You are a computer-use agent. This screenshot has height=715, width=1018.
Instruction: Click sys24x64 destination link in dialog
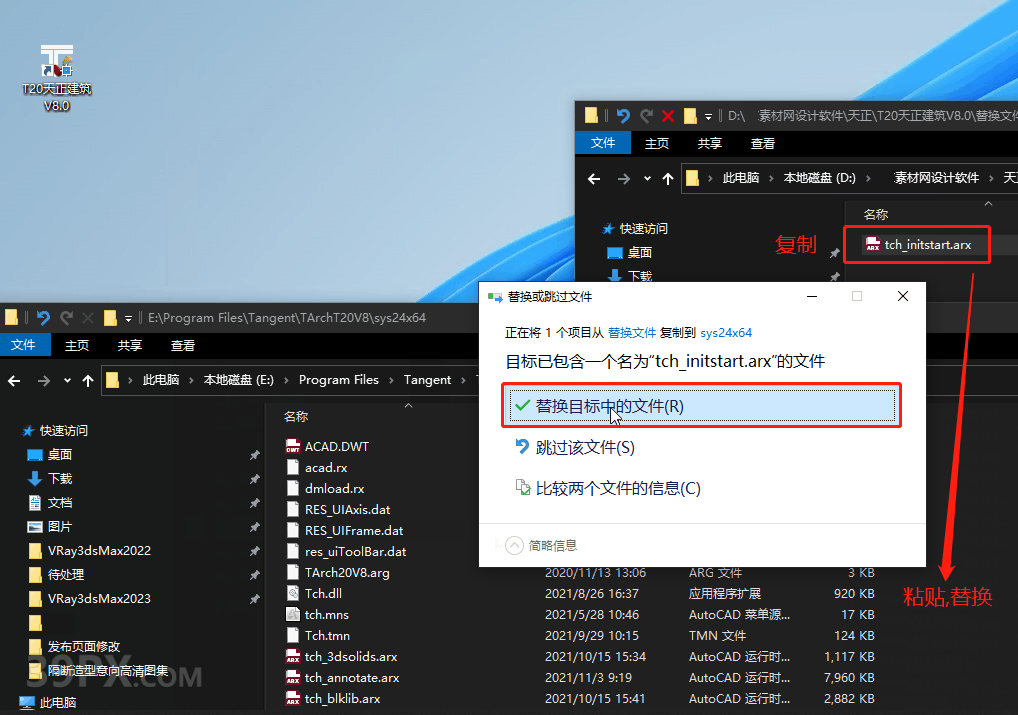(x=726, y=332)
